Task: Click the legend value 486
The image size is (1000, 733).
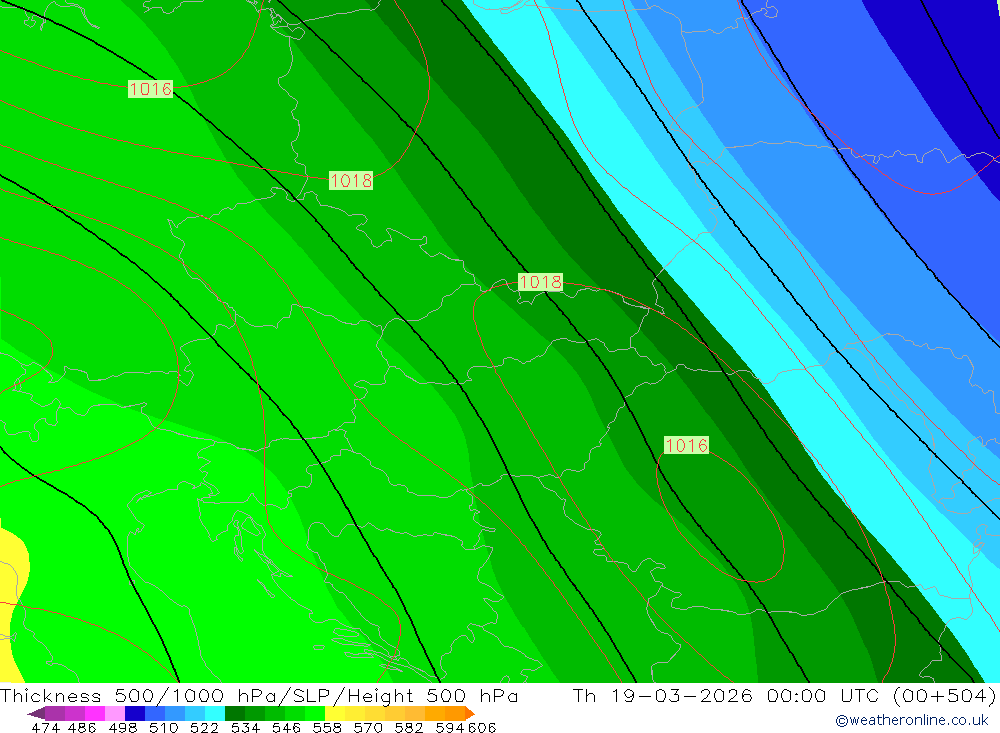Action: tap(82, 727)
